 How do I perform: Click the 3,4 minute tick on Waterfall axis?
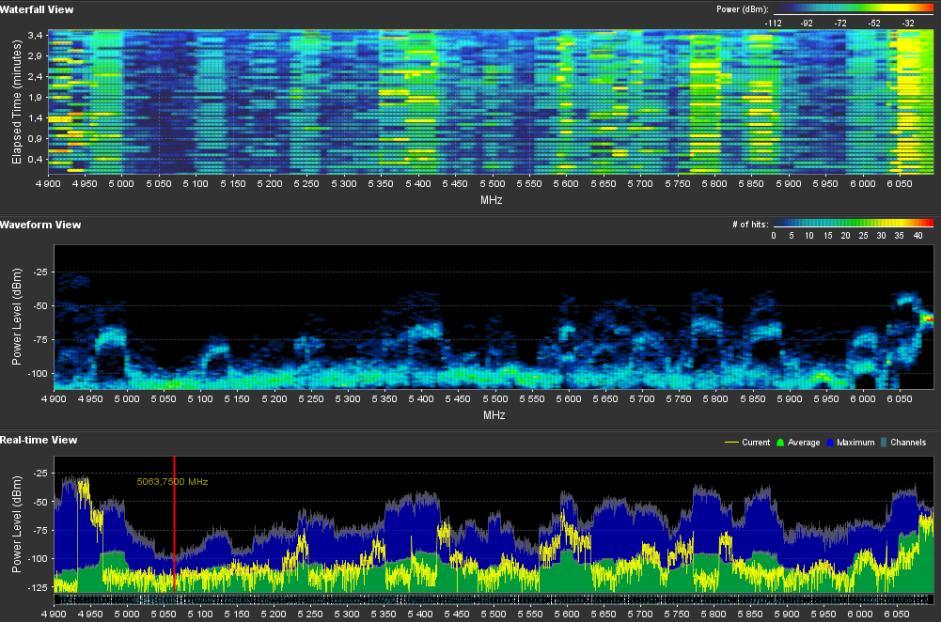pos(35,36)
